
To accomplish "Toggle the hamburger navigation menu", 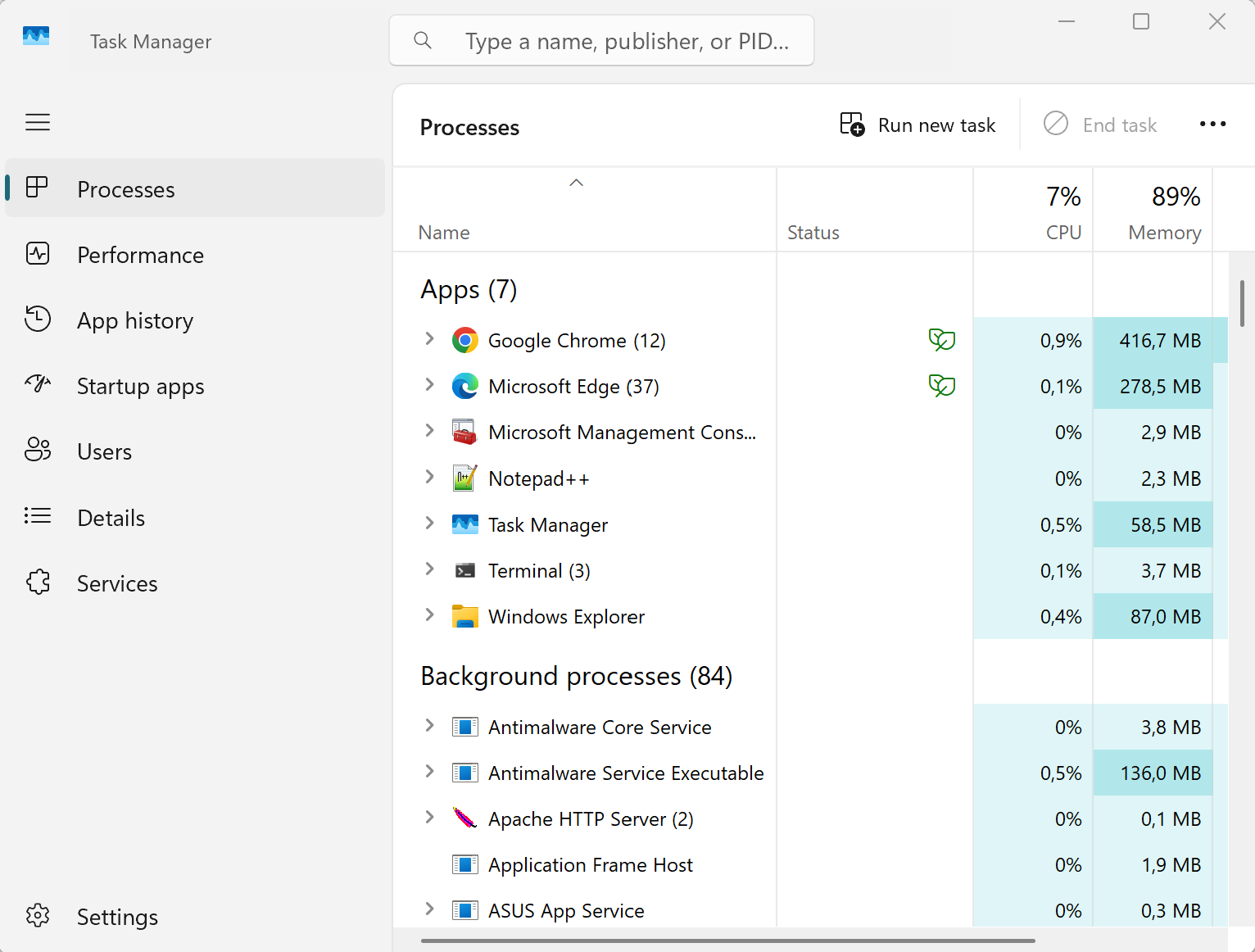I will 38,123.
